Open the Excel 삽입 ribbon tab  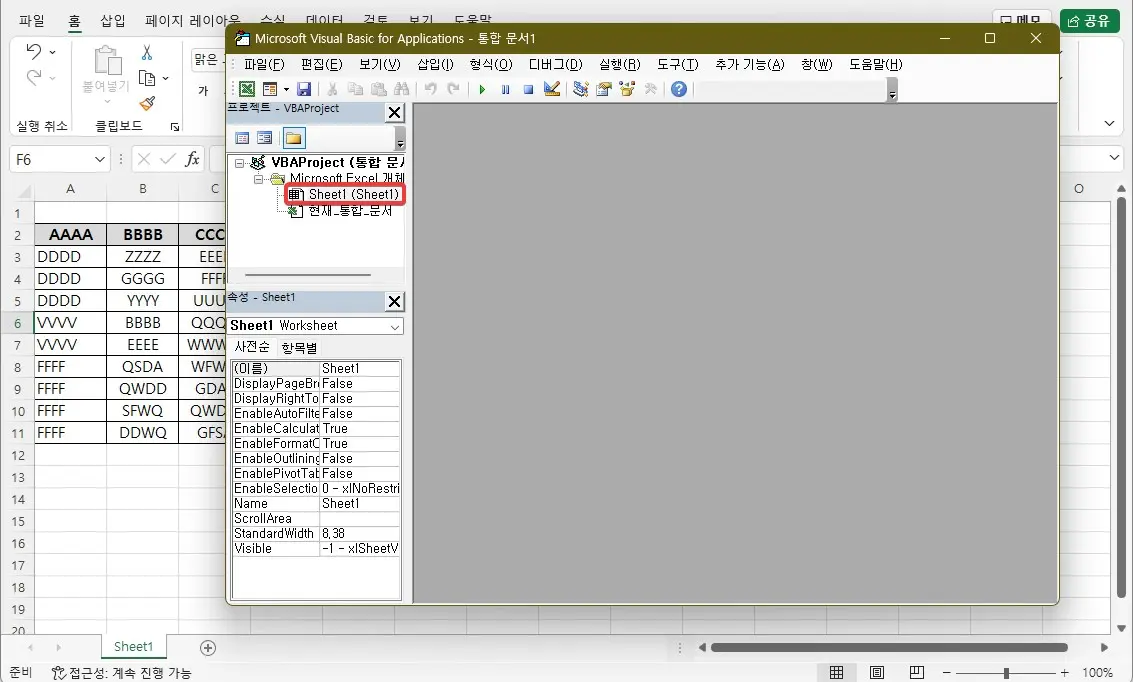(113, 21)
